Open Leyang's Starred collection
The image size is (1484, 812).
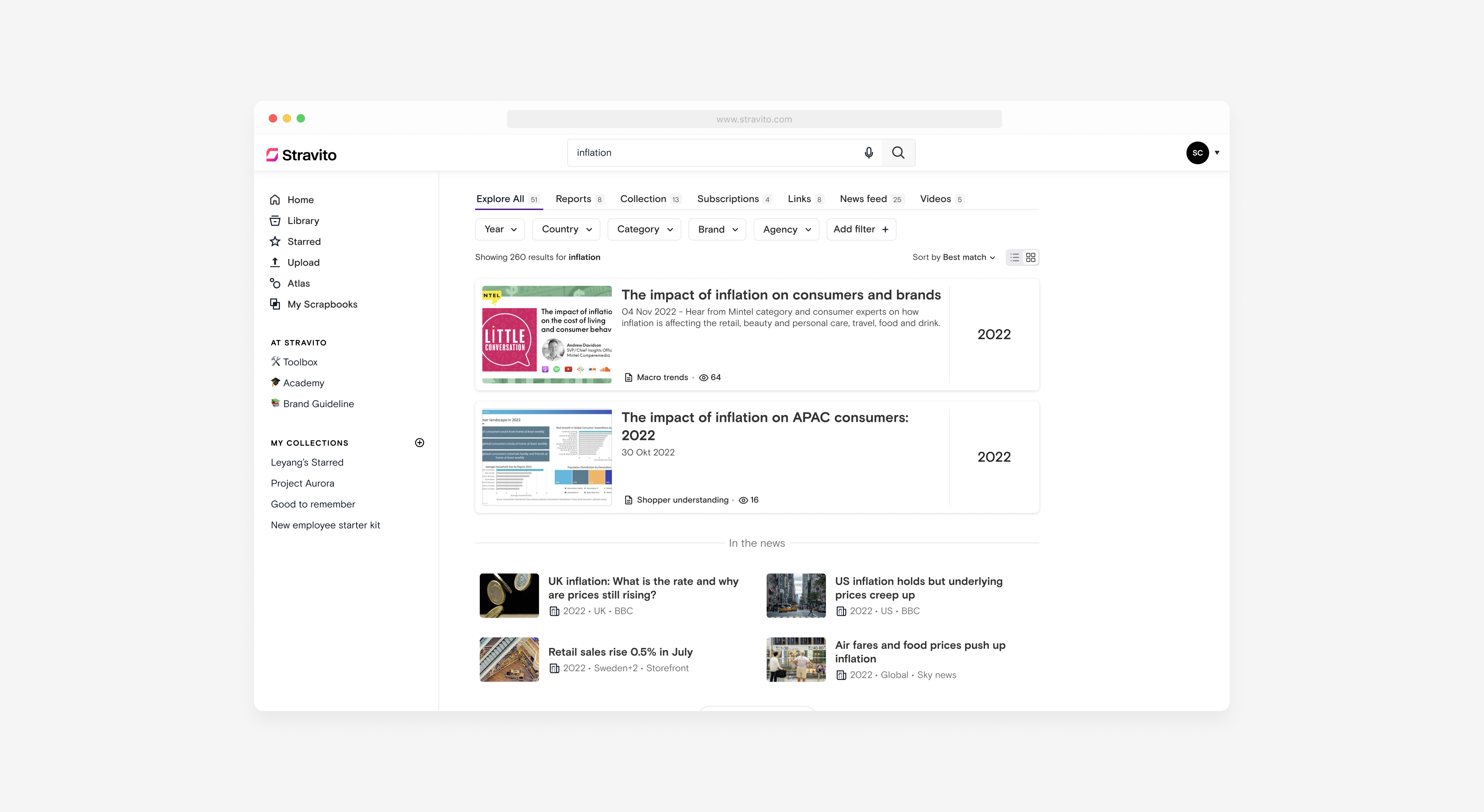pyautogui.click(x=307, y=462)
